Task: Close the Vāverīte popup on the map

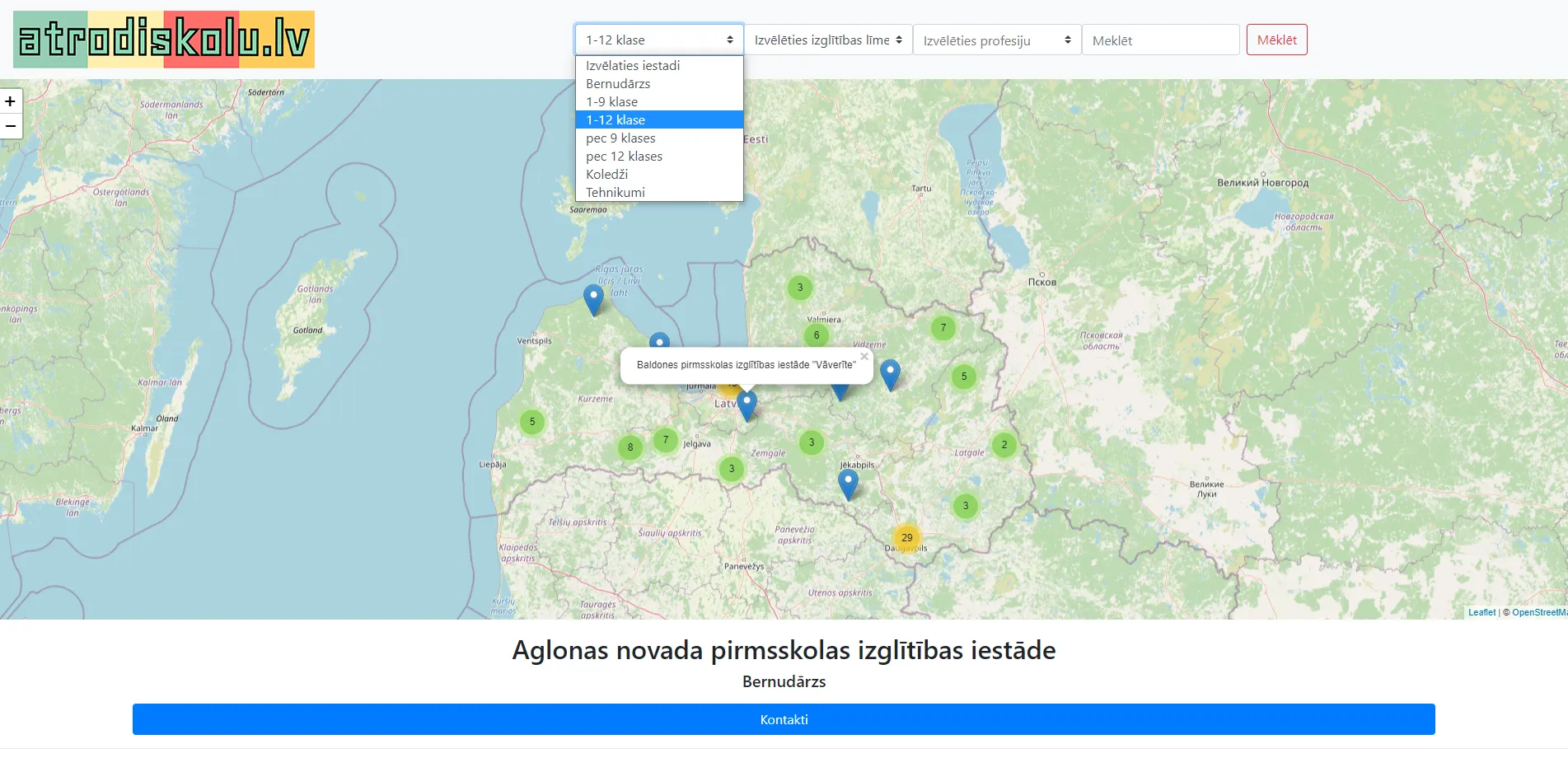Action: coord(863,356)
